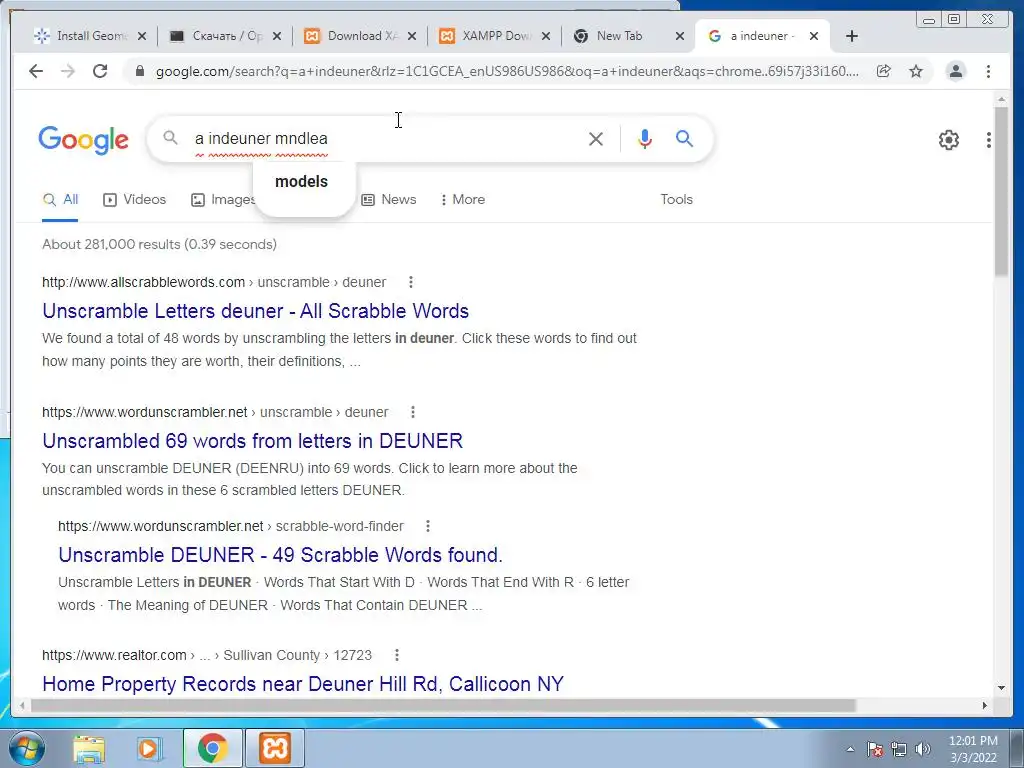The image size is (1024, 768).
Task: Share this page via the share icon
Action: click(884, 71)
